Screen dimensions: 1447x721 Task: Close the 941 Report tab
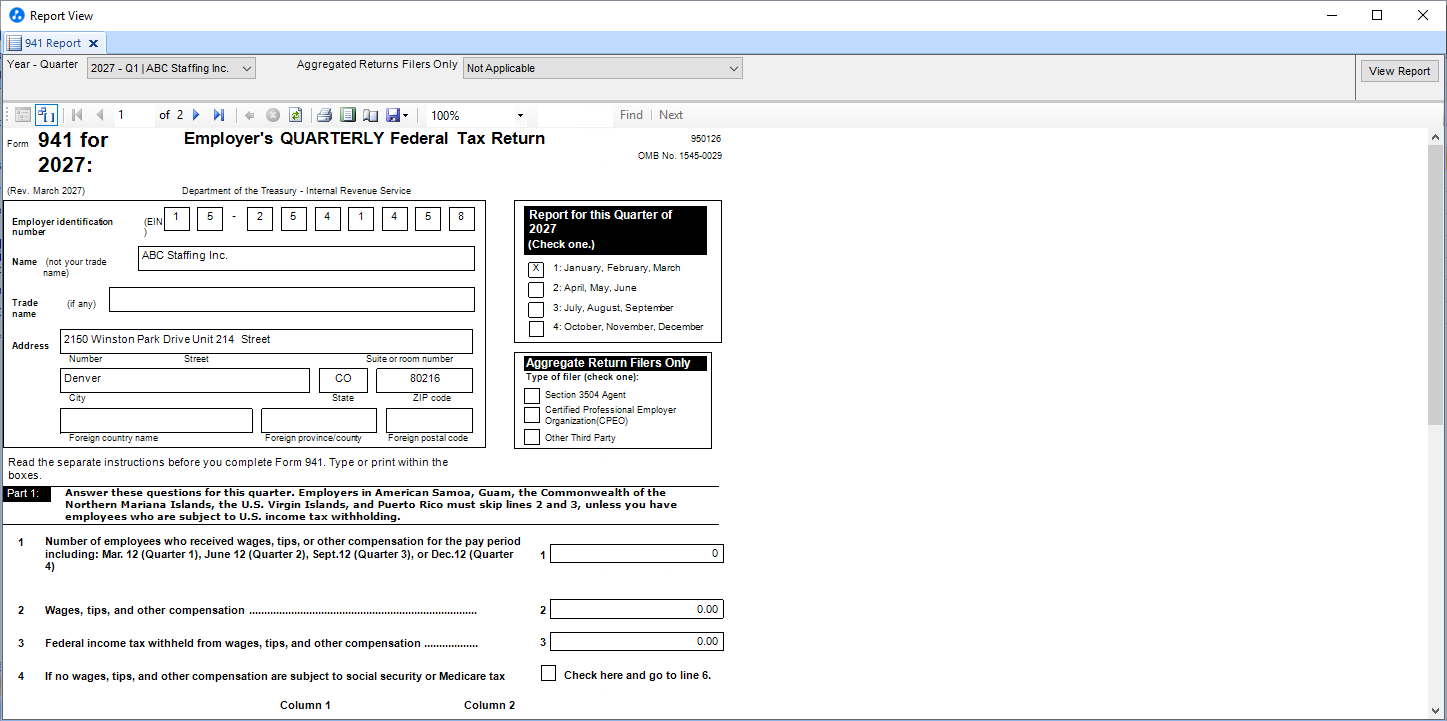[93, 43]
